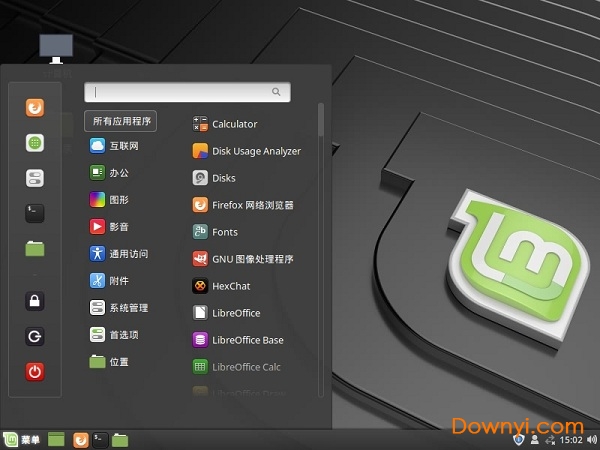The width and height of the screenshot is (600, 450).
Task: Open the 影音 category
Action: pos(110,227)
